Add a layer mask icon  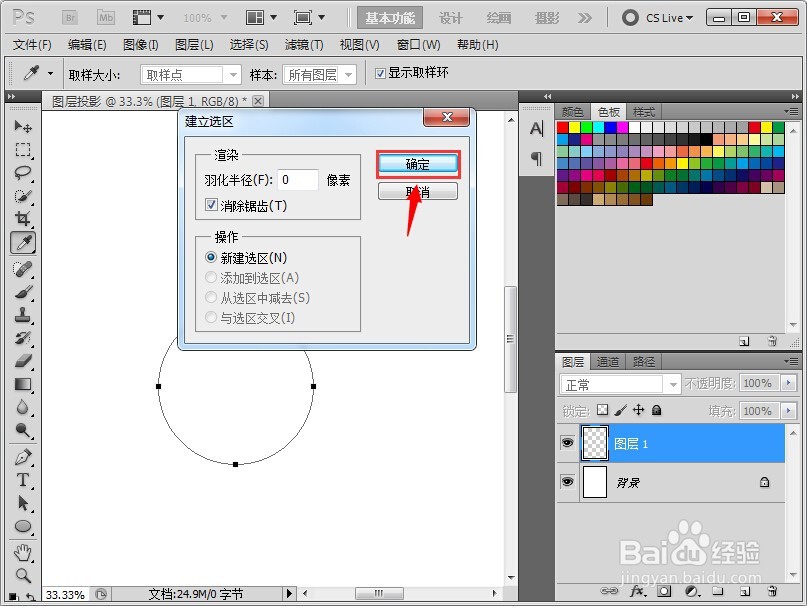click(x=664, y=591)
